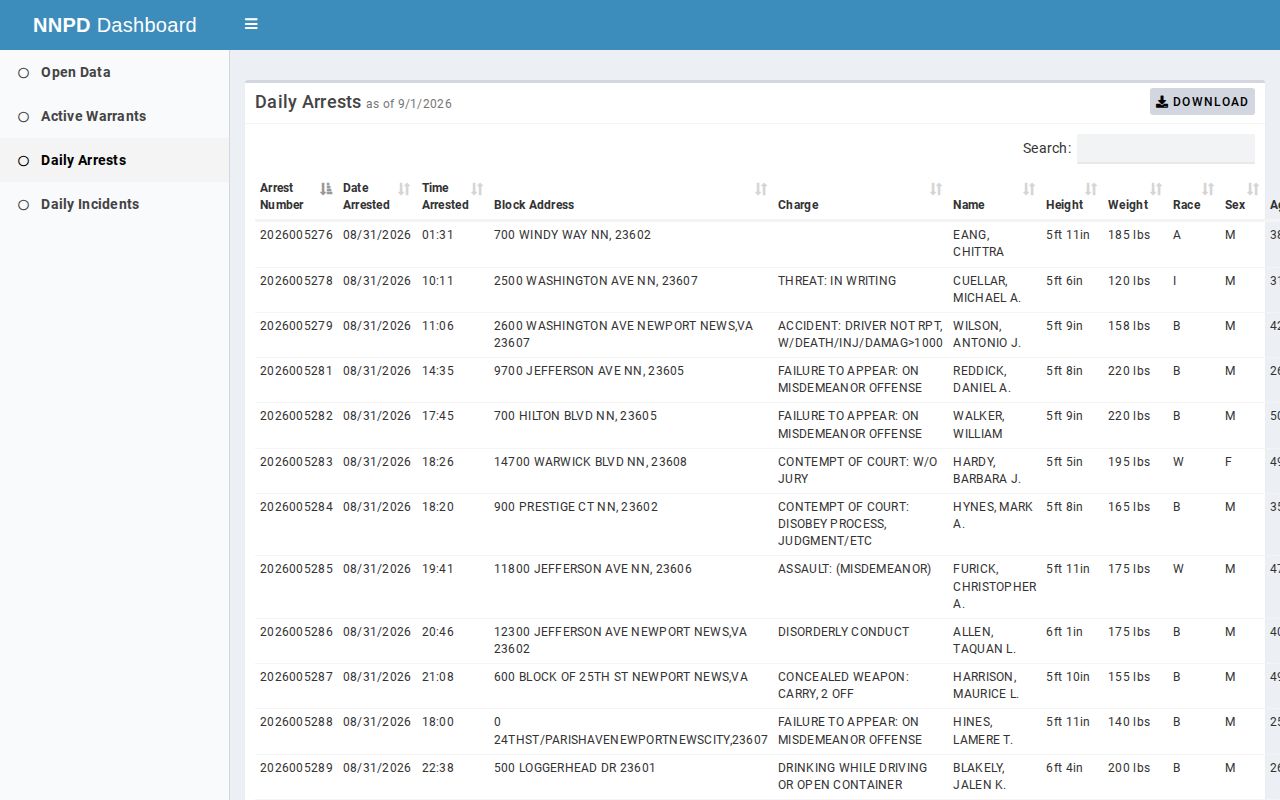The width and height of the screenshot is (1280, 800).
Task: Focus the table Search input field
Action: click(1165, 148)
